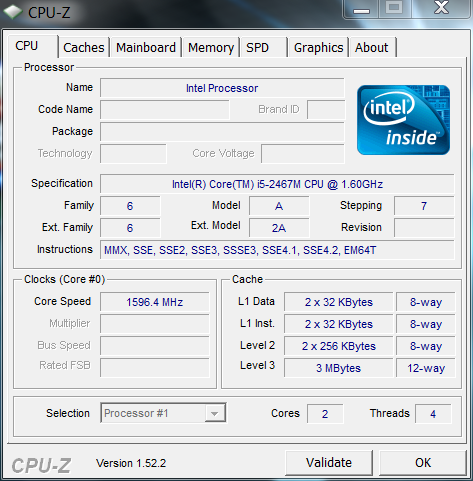
Task: Click the CPU-Z app icon in title bar
Action: point(12,12)
